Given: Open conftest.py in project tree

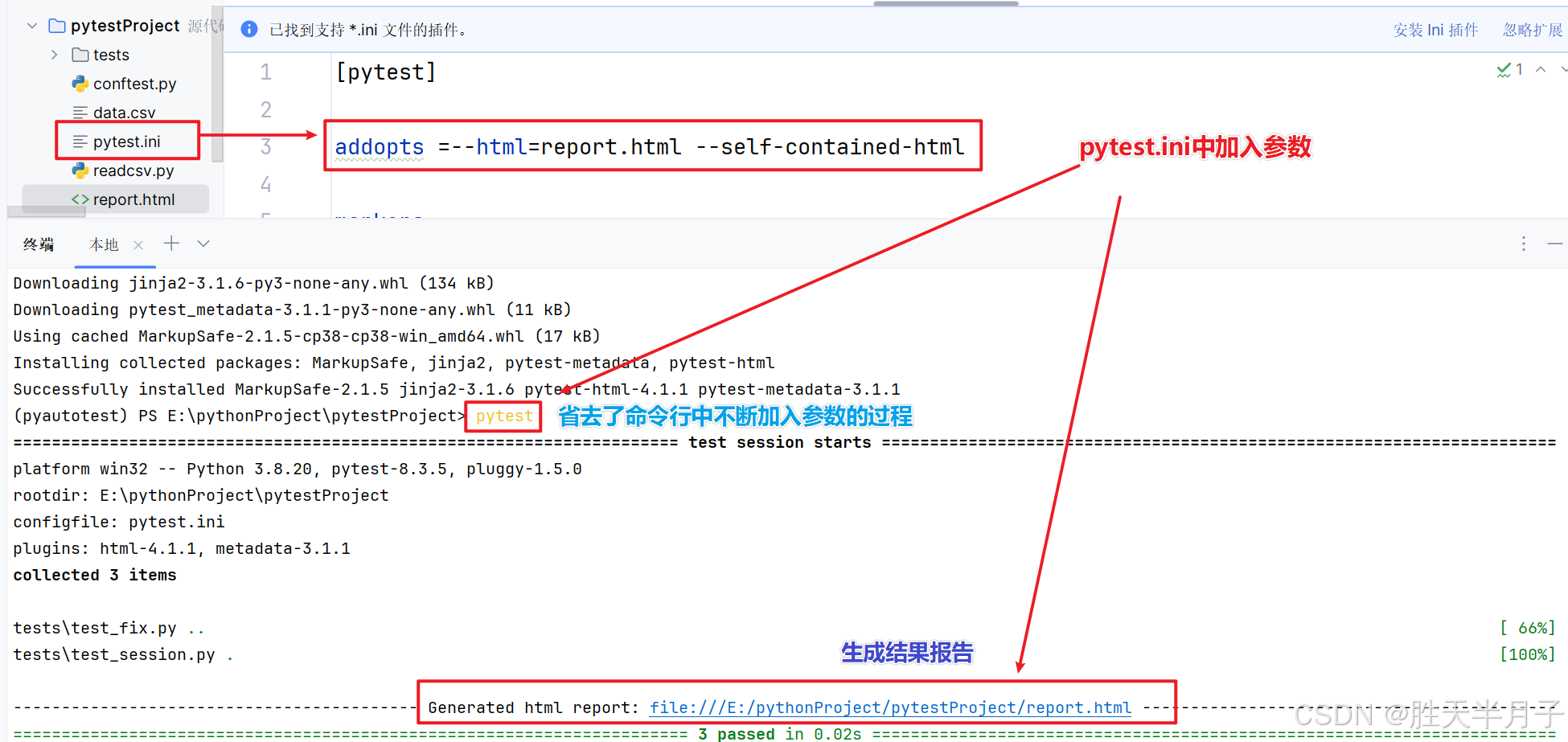Looking at the screenshot, I should click(134, 84).
